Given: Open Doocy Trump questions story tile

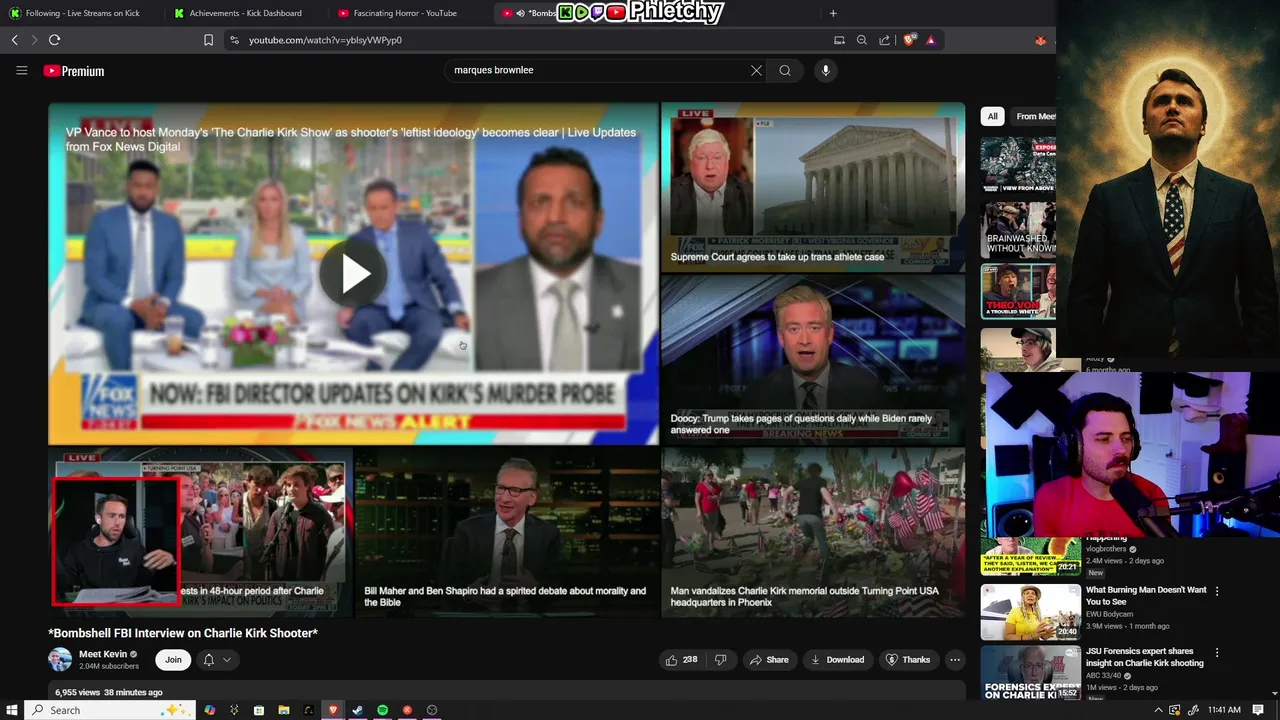Looking at the screenshot, I should (x=812, y=359).
